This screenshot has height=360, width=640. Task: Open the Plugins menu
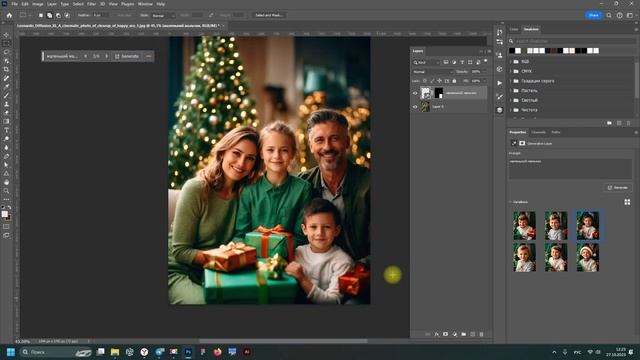click(127, 4)
